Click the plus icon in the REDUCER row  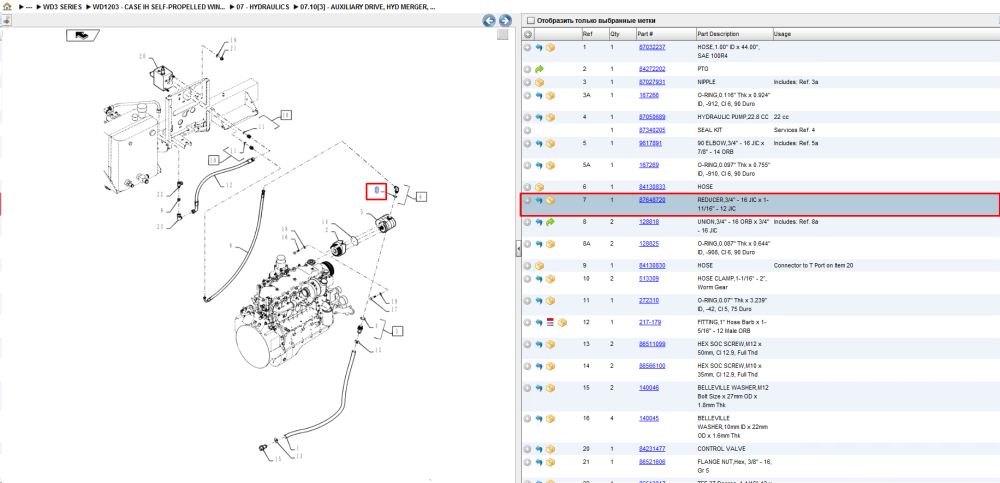pyautogui.click(x=527, y=200)
